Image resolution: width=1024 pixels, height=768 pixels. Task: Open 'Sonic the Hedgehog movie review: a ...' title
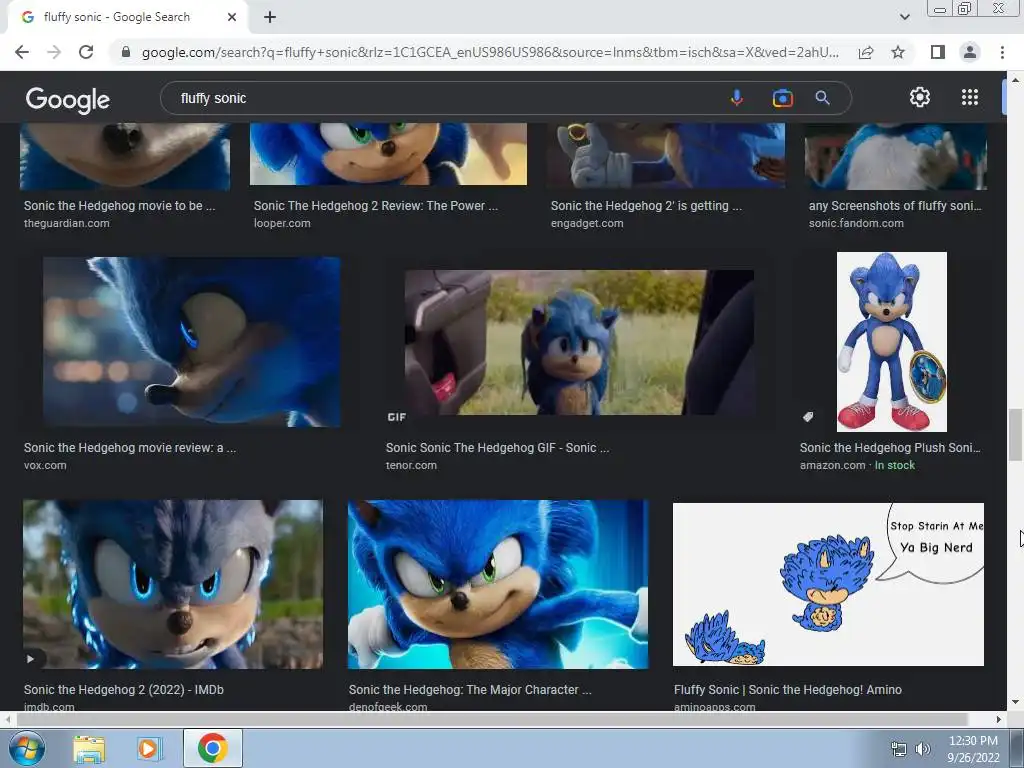[130, 448]
